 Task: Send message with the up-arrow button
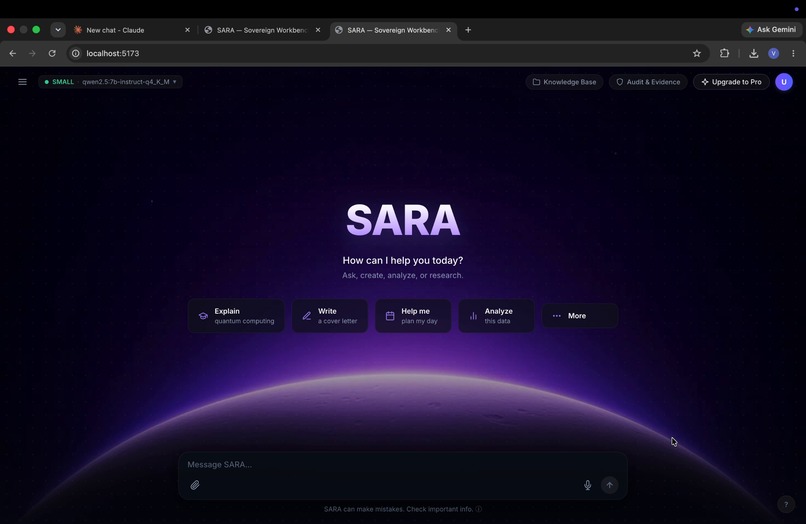tap(610, 485)
